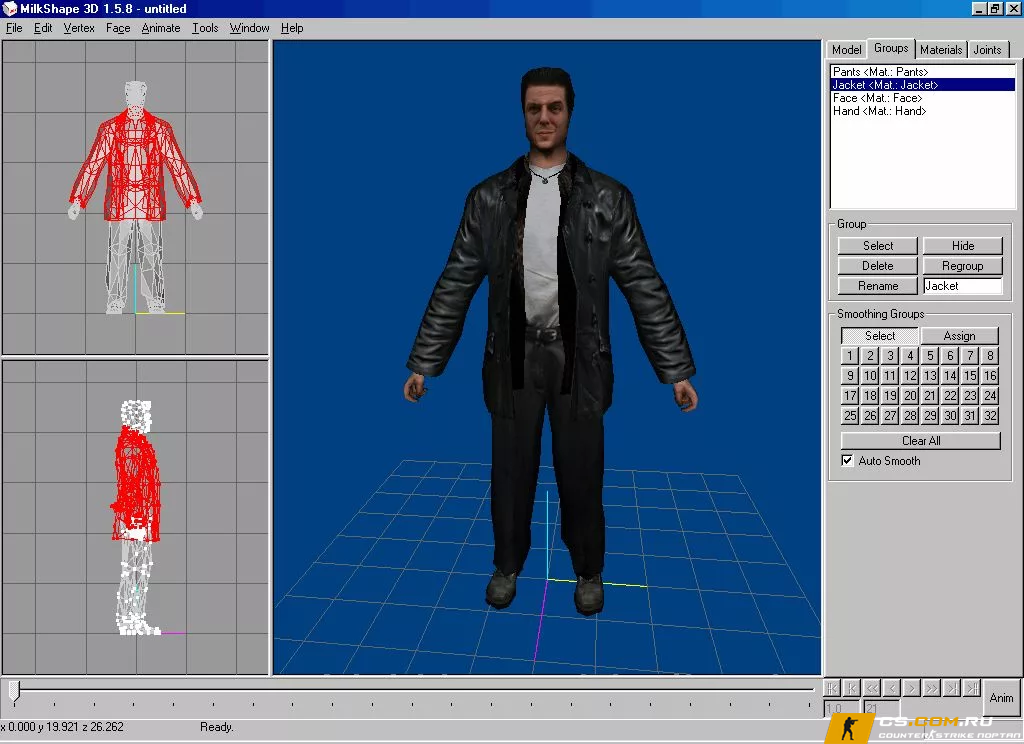Click Select in the Group section
This screenshot has height=744, width=1024.
pos(878,246)
